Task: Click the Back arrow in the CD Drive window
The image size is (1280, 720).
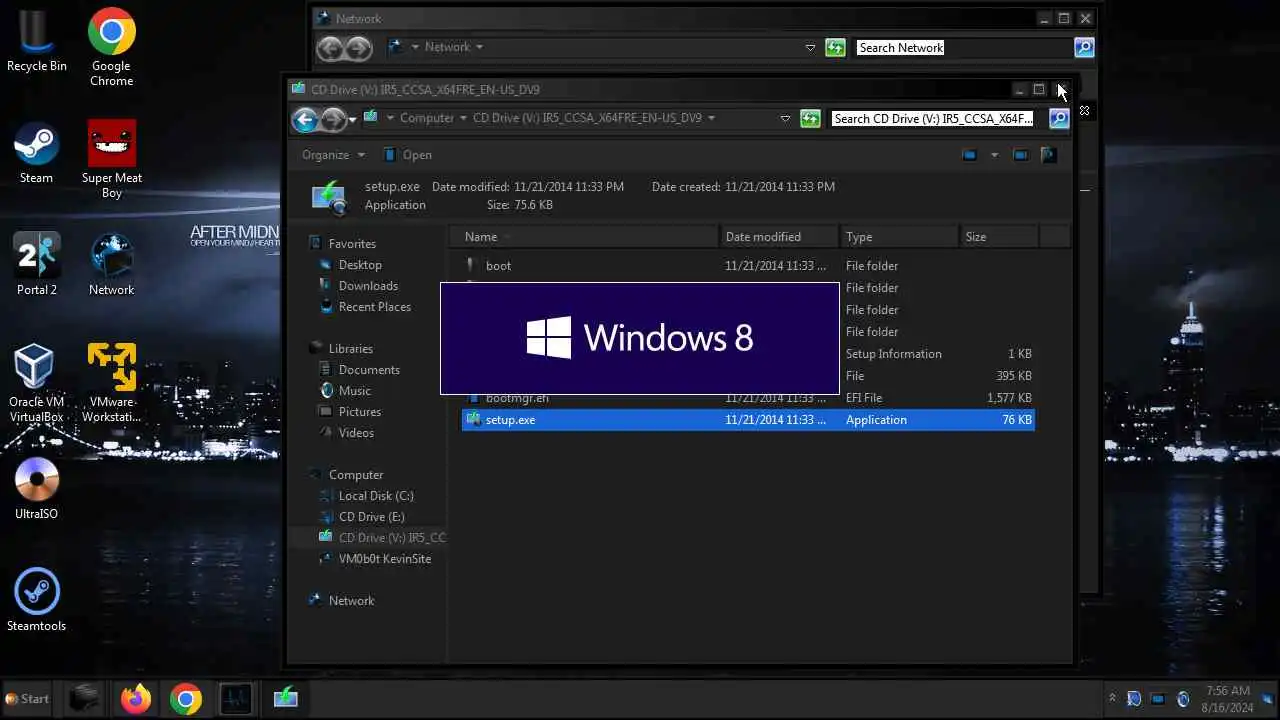Action: point(305,120)
